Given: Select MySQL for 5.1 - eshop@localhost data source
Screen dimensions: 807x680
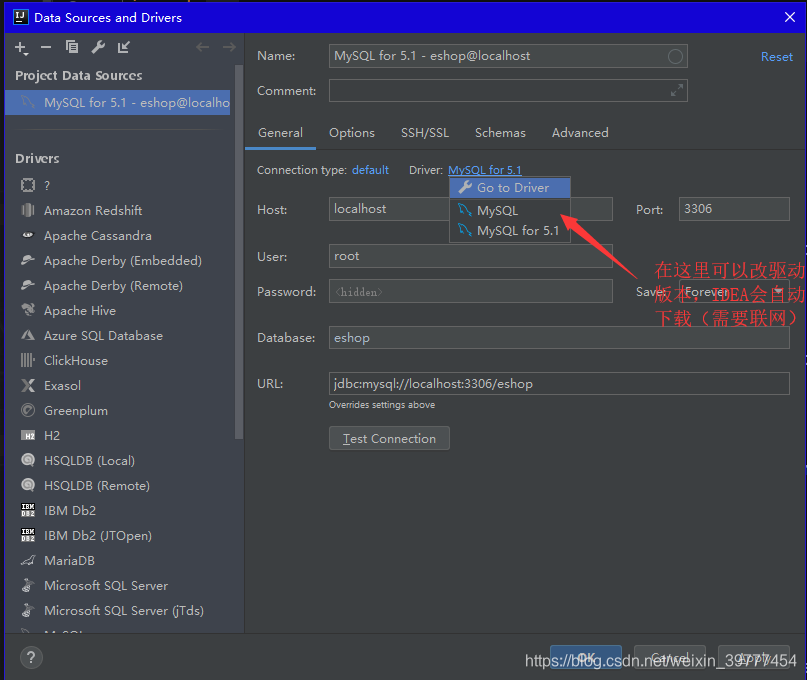Looking at the screenshot, I should point(117,102).
